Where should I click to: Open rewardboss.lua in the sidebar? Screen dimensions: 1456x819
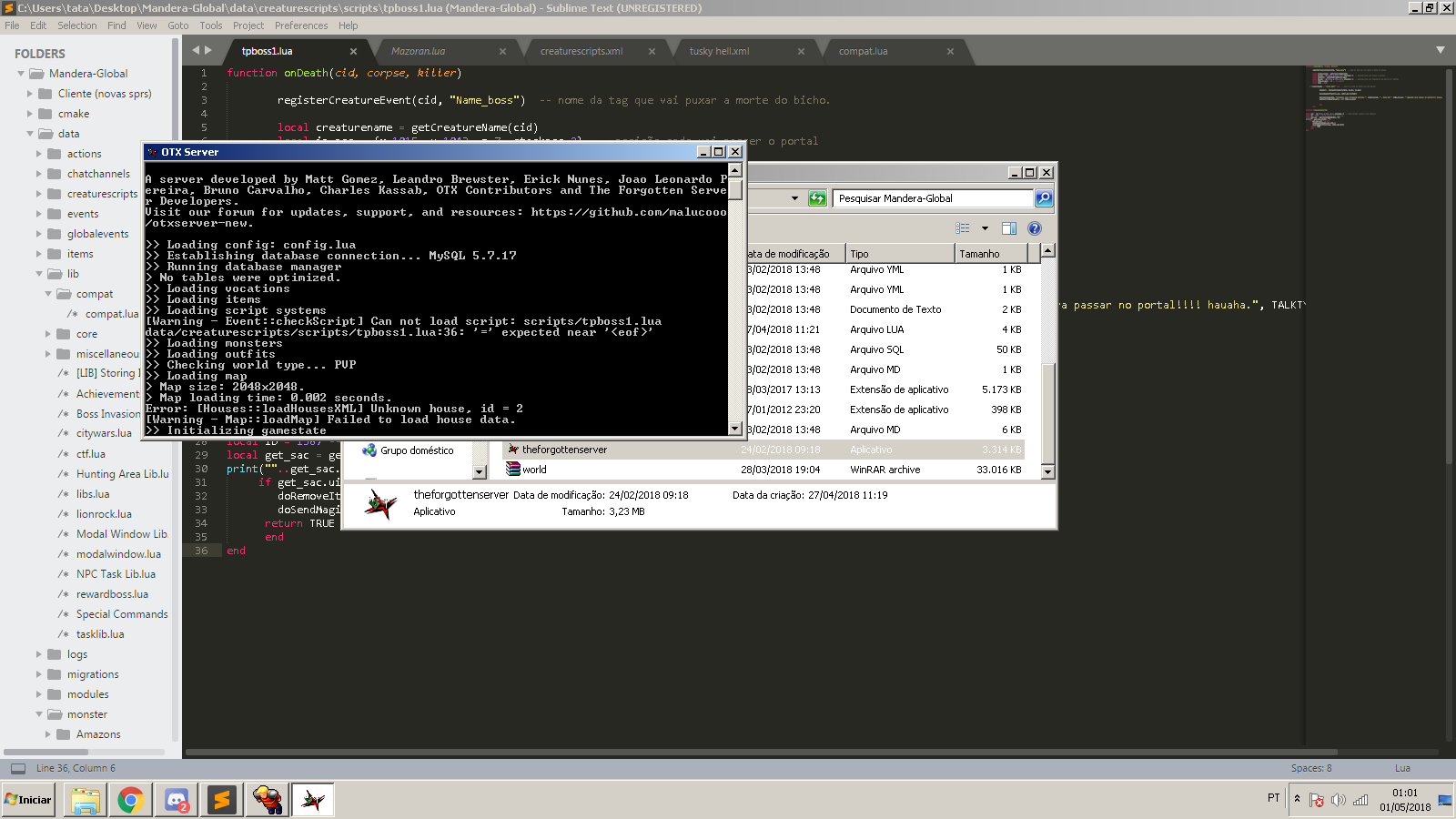tap(112, 594)
